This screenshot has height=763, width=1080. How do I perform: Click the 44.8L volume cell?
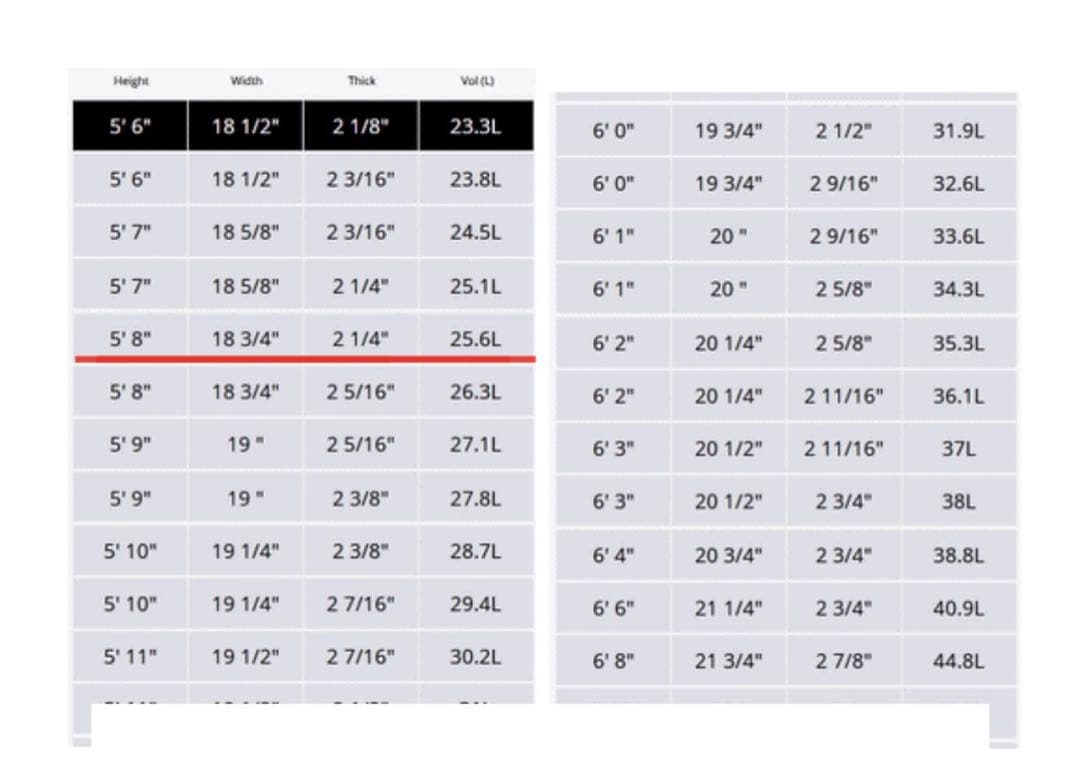point(959,660)
